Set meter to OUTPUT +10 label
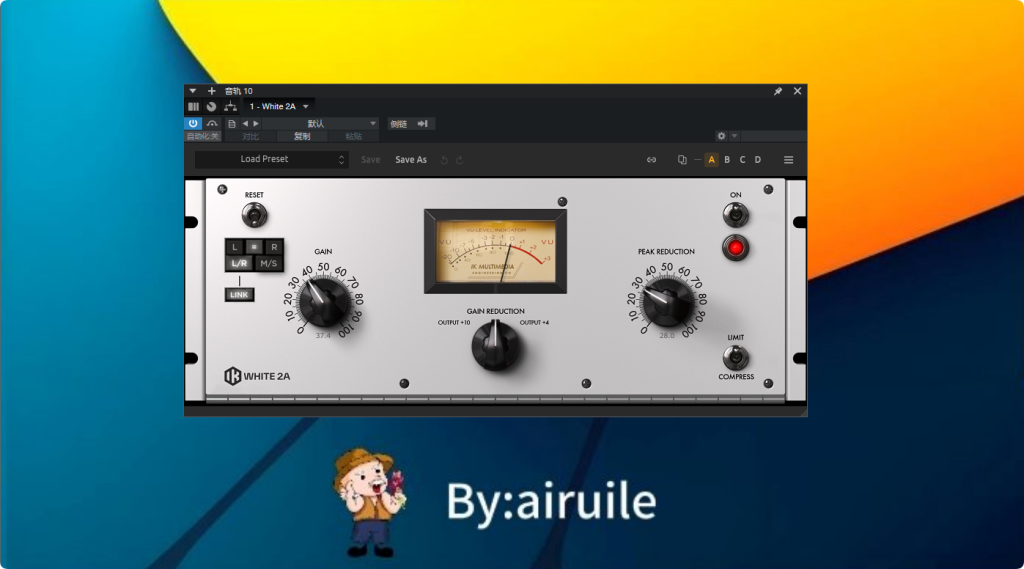Viewport: 1024px width, 569px height. click(x=454, y=323)
